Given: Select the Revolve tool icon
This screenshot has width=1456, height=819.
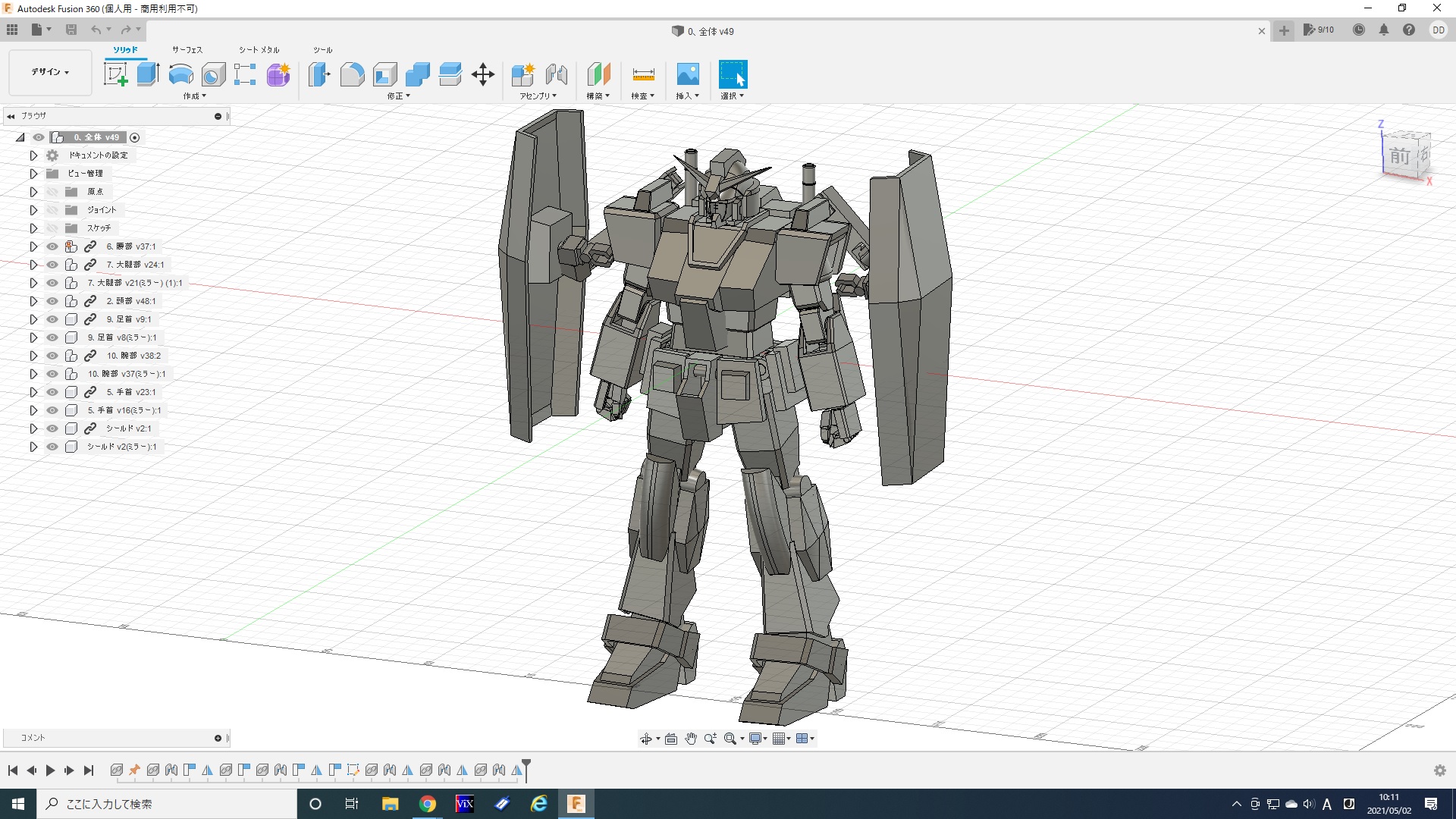Looking at the screenshot, I should pyautogui.click(x=180, y=74).
